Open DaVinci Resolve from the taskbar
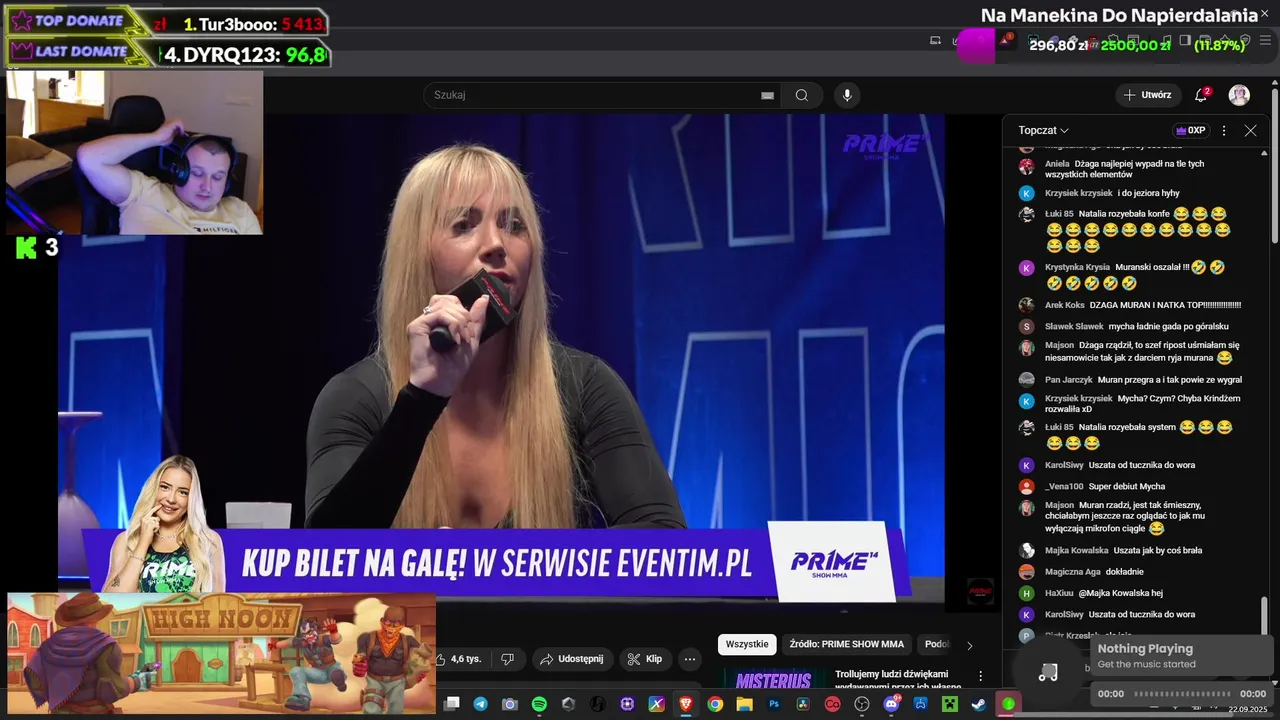The height and width of the screenshot is (720, 1280). 803,704
